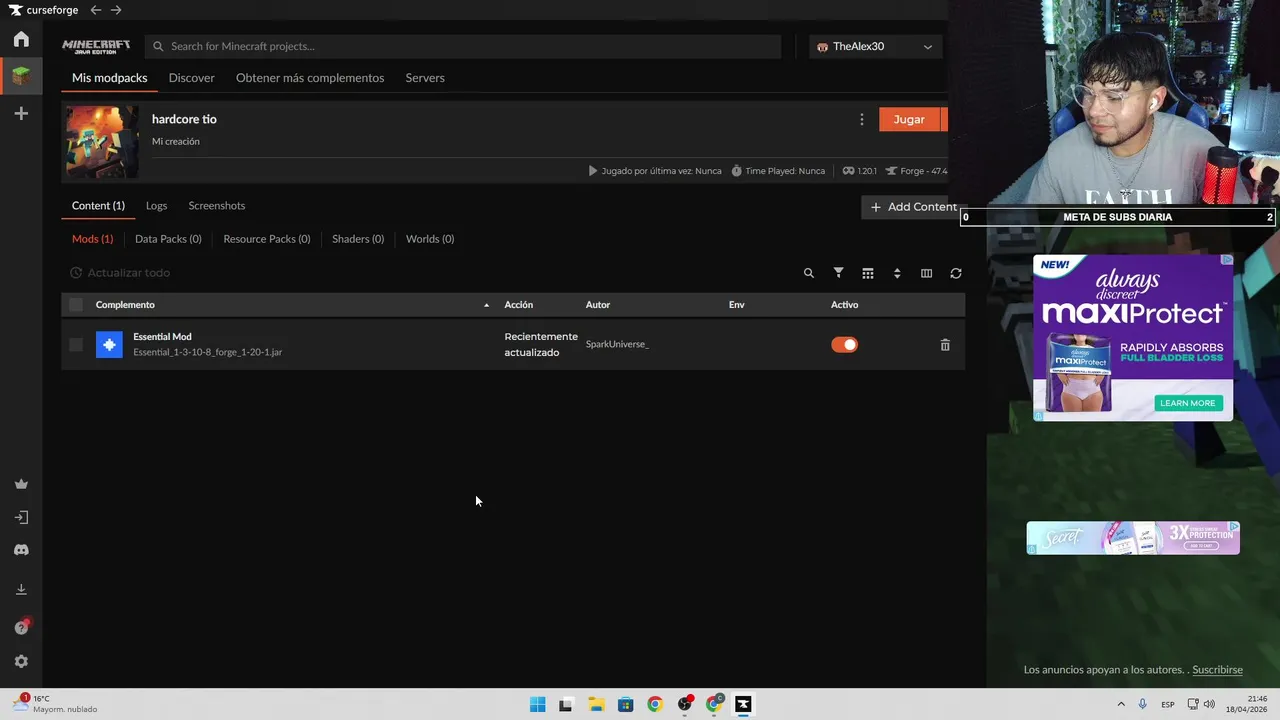Open the columns layout icon

click(926, 273)
